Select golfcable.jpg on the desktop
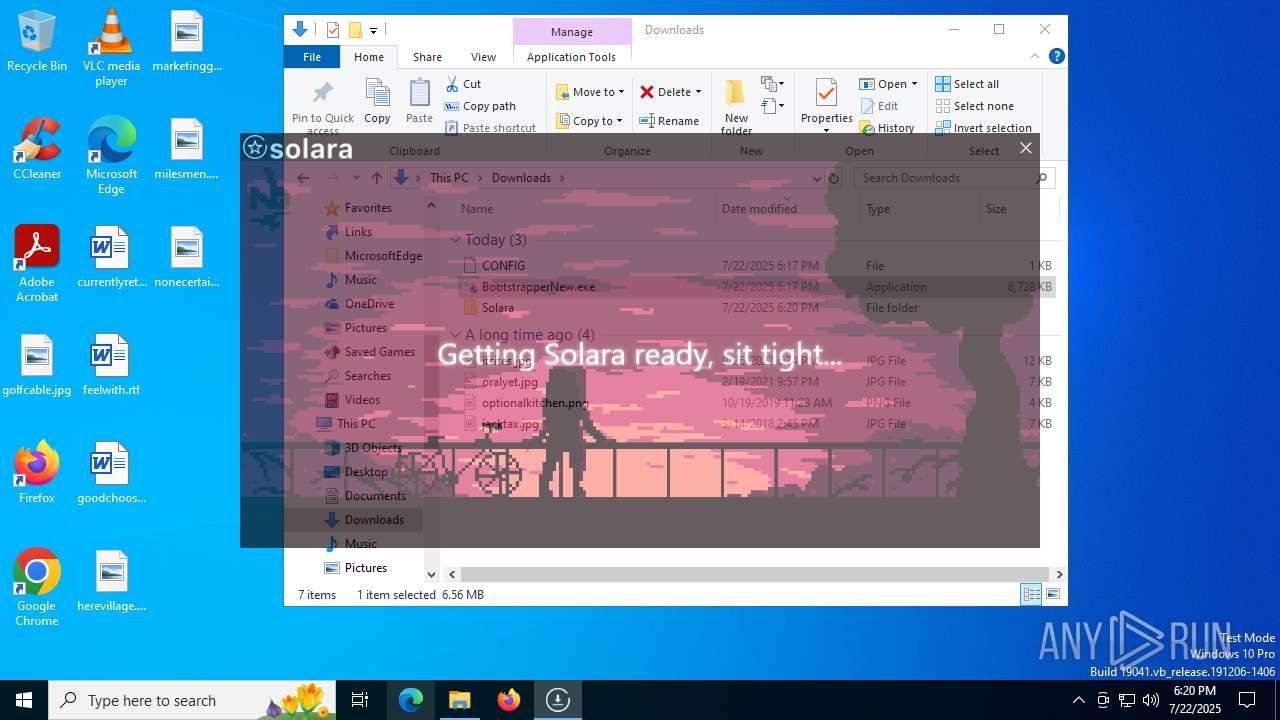1280x720 pixels. [x=37, y=366]
